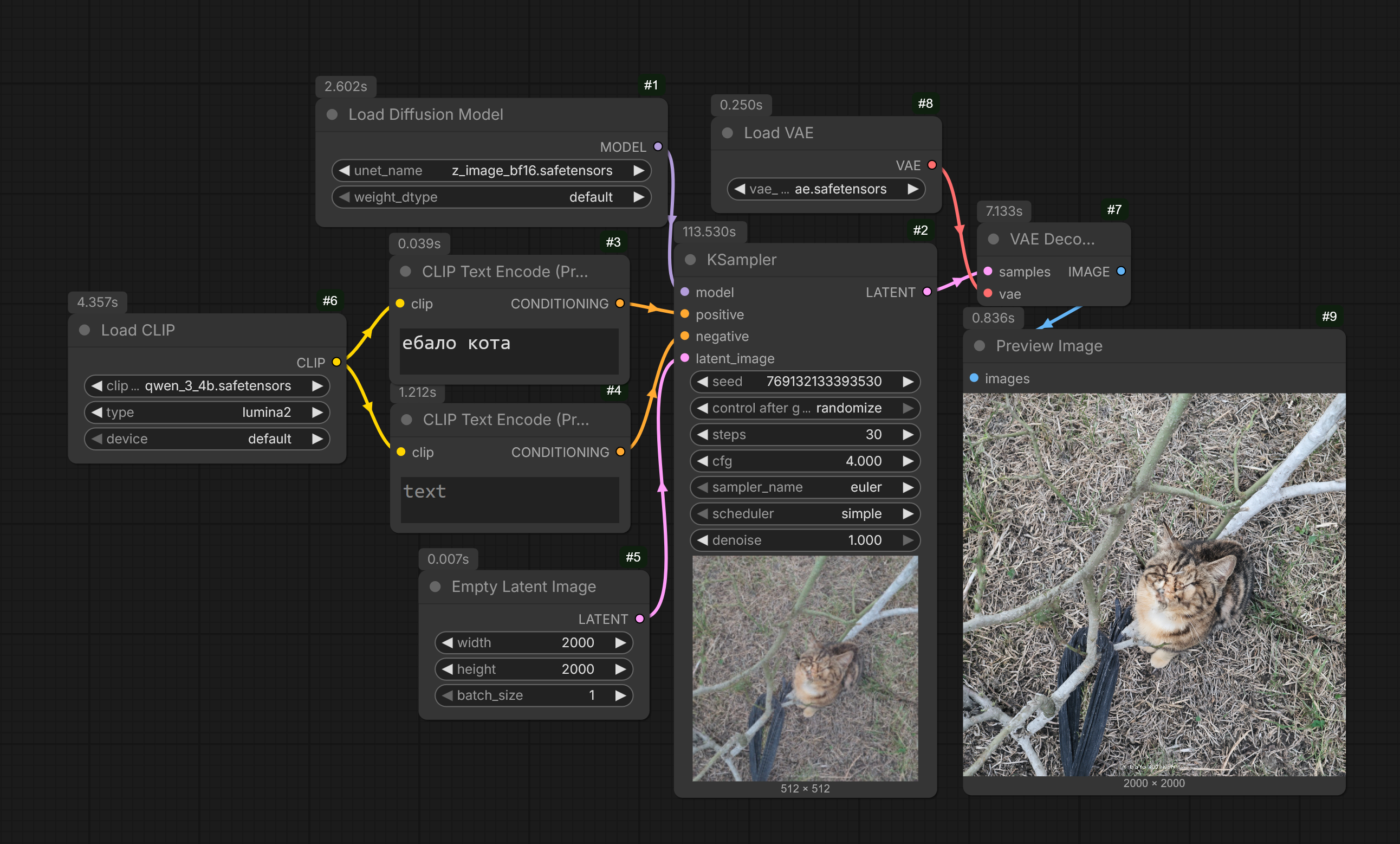Collapse the Load CLIP node via its title dot
The height and width of the screenshot is (844, 1400).
pos(85,330)
